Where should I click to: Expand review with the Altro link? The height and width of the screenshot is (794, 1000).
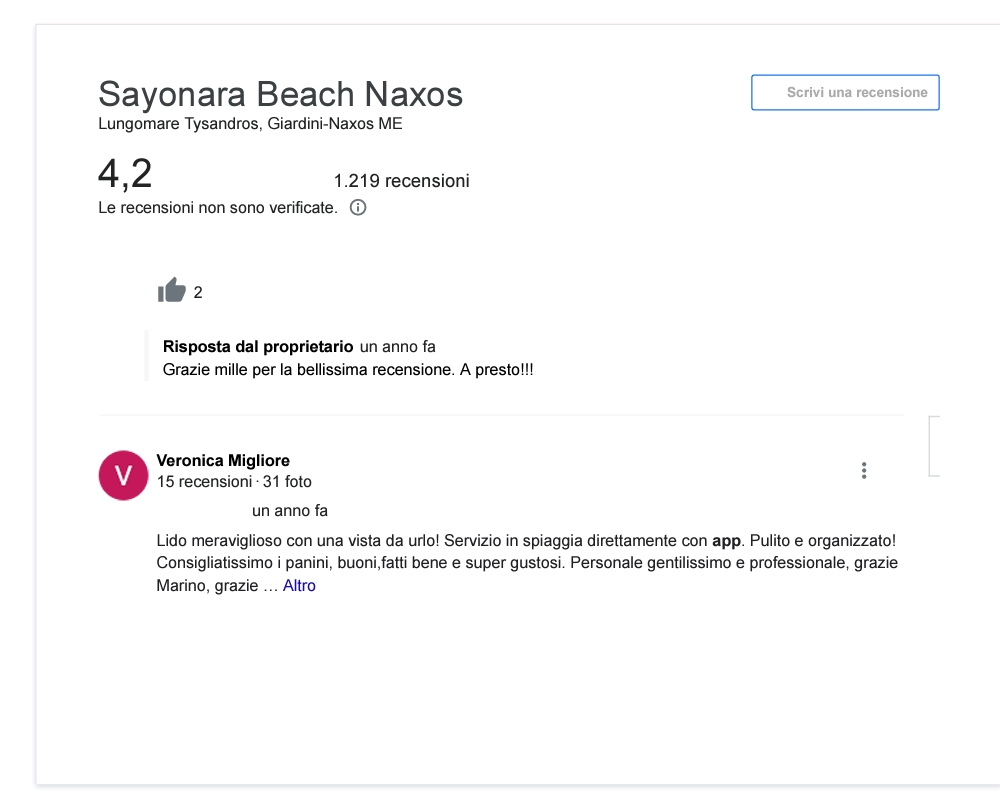click(299, 586)
